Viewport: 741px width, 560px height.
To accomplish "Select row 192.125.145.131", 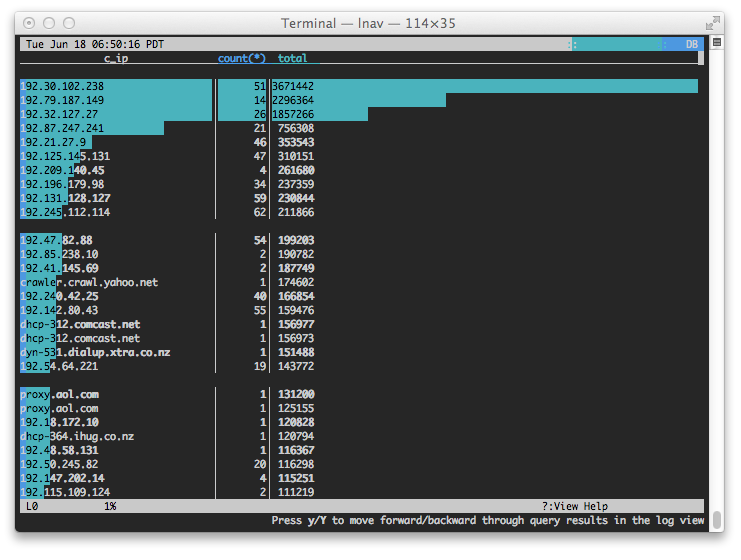I will point(359,156).
